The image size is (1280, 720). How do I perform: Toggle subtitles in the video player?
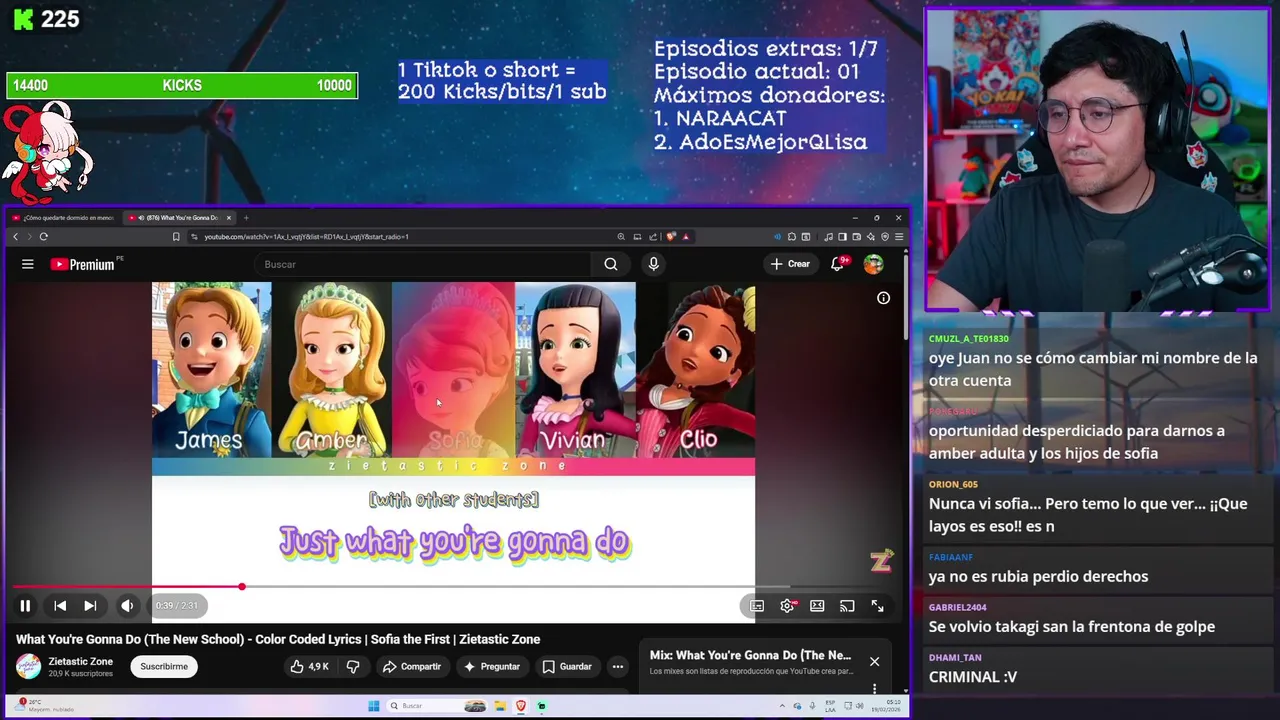coord(757,606)
